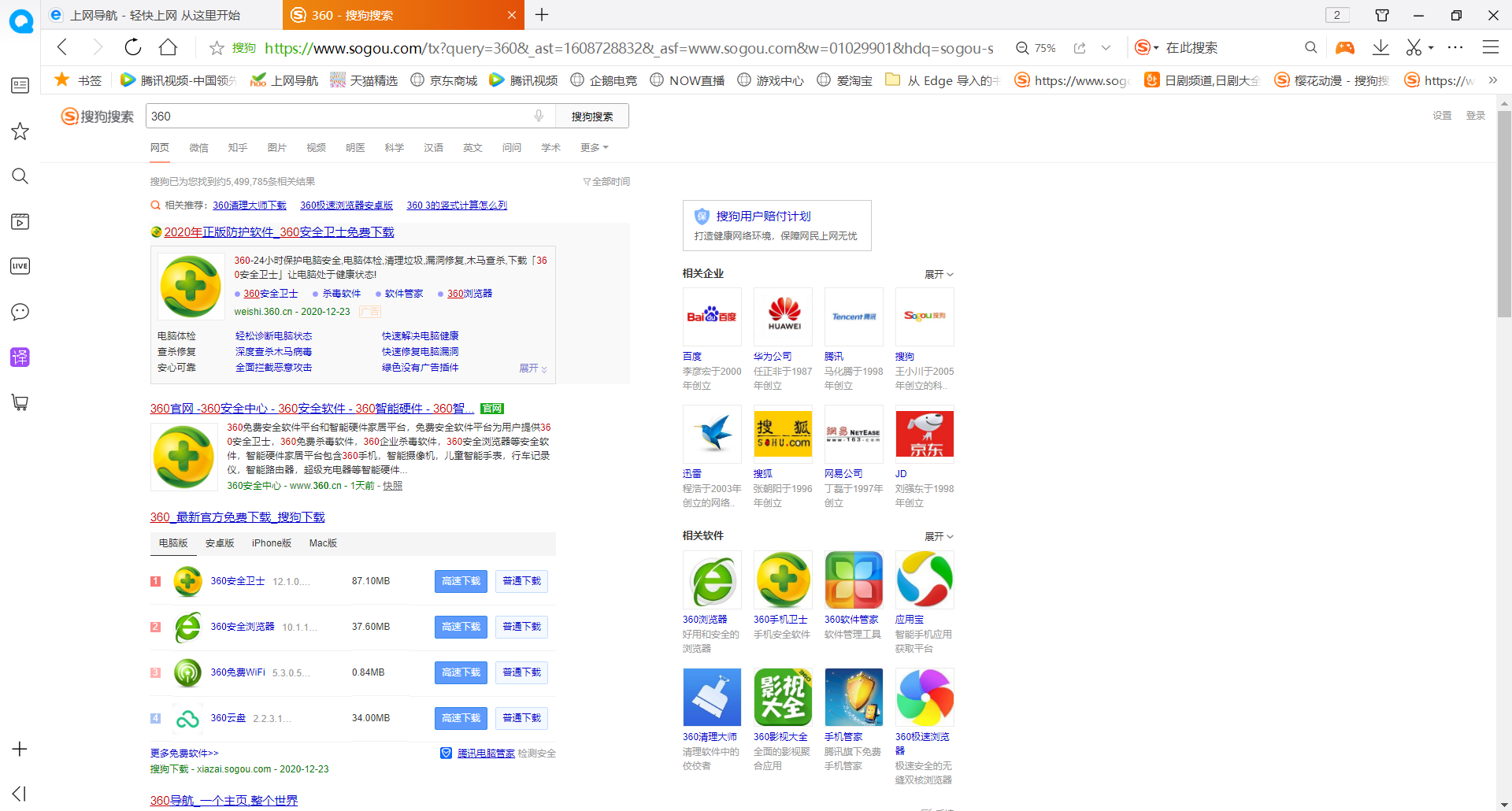Click 高速下载 for 360免费WiFi
Image resolution: width=1512 pixels, height=811 pixels.
tap(461, 672)
